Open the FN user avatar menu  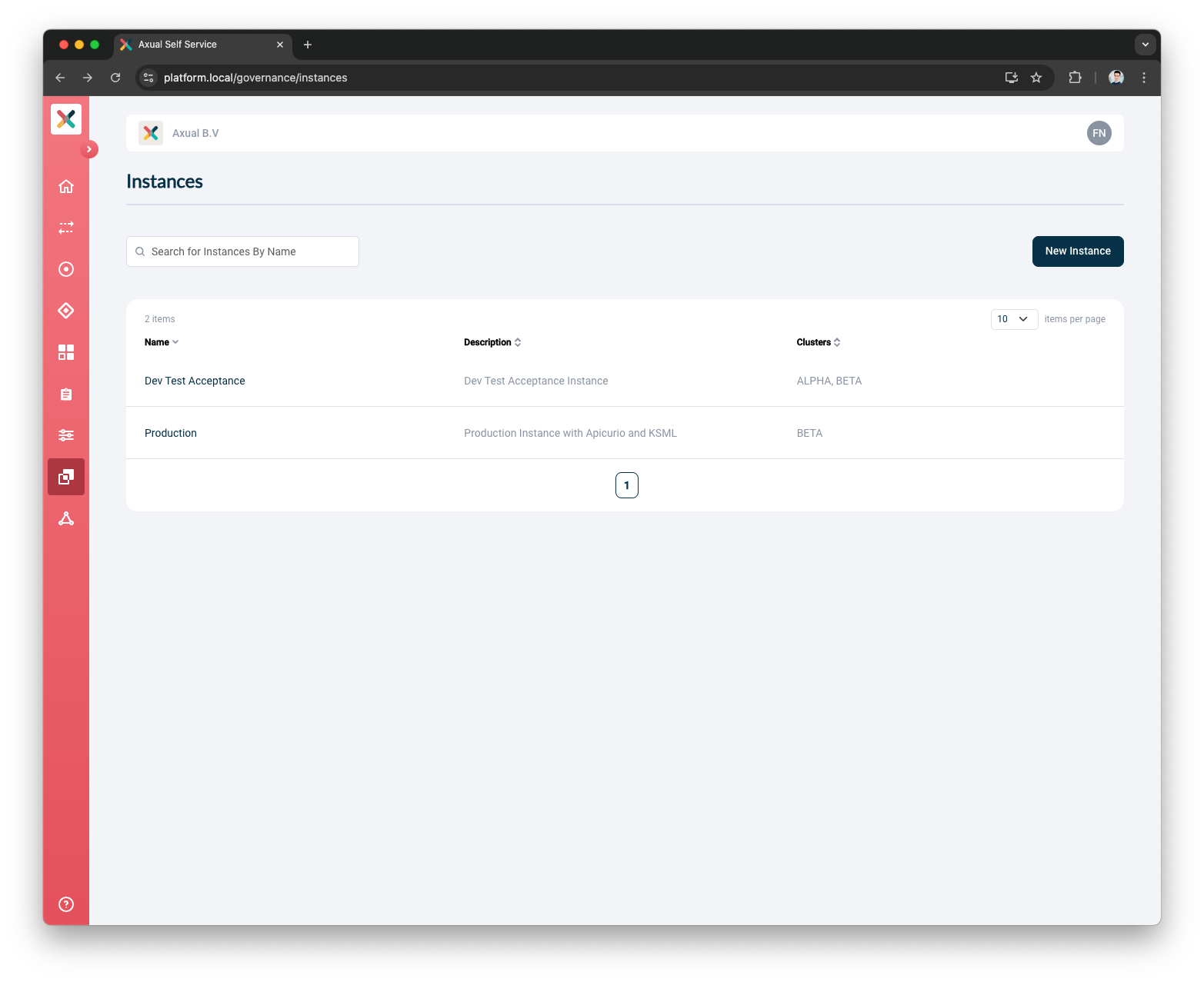1099,133
